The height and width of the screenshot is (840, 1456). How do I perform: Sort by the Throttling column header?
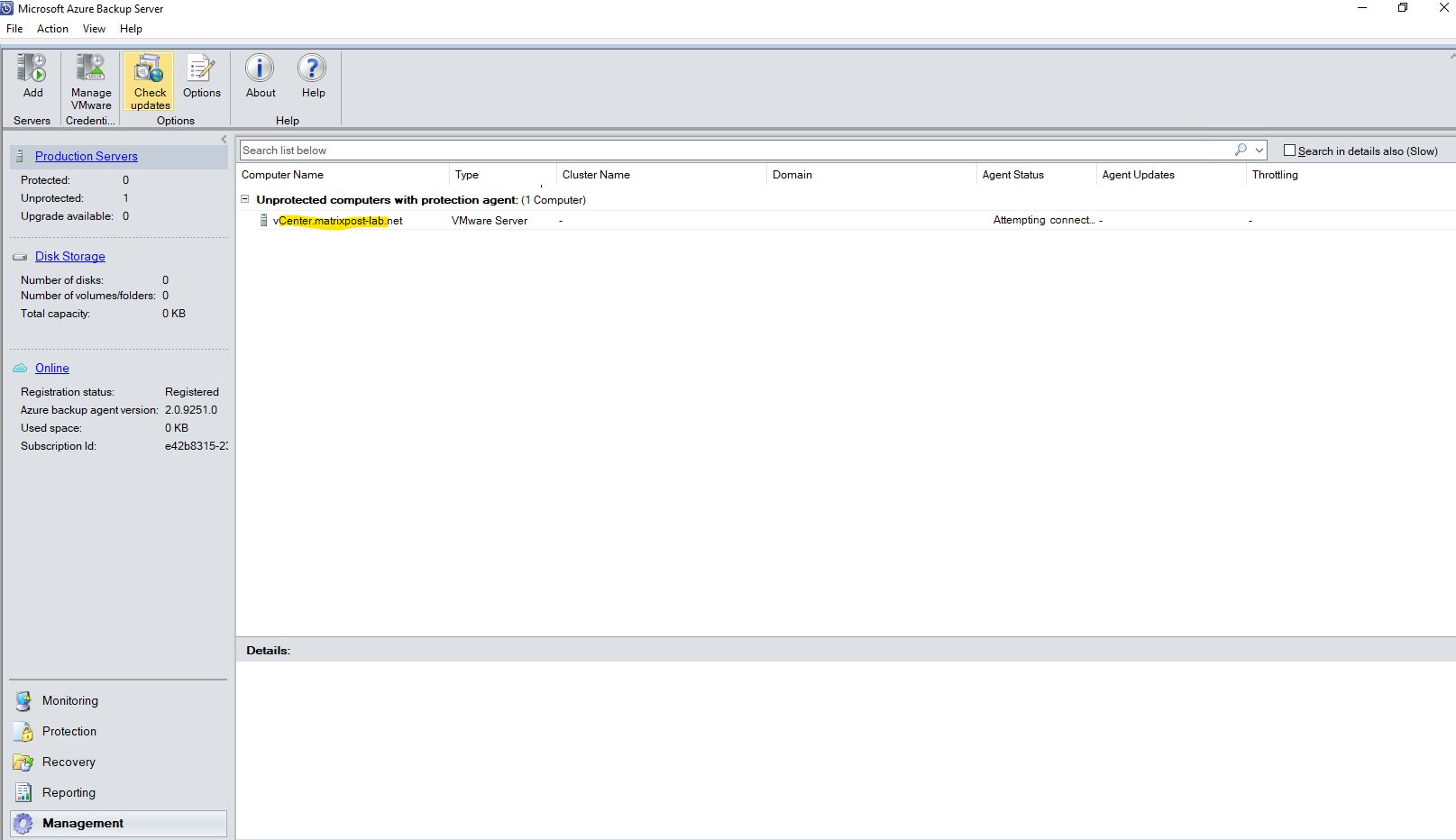[x=1351, y=175]
